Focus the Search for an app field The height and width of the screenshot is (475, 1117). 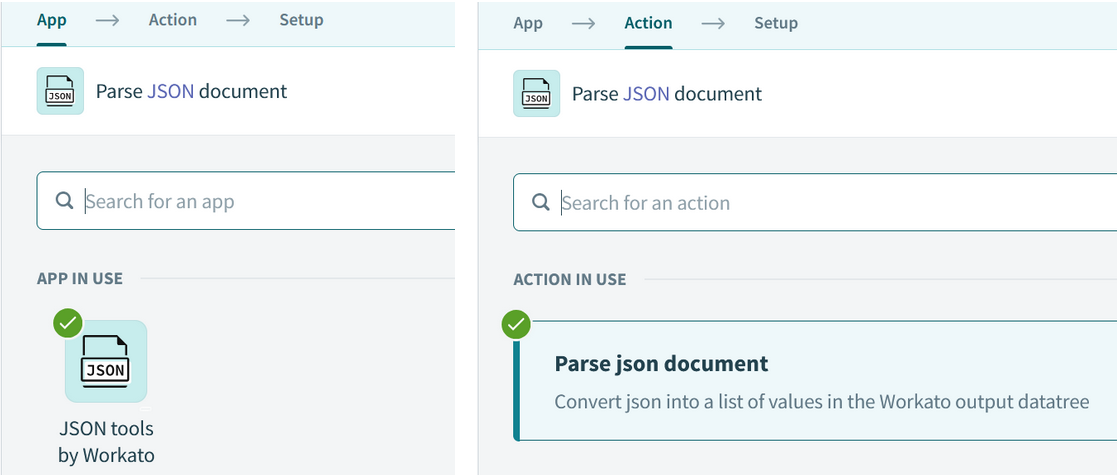pos(246,201)
